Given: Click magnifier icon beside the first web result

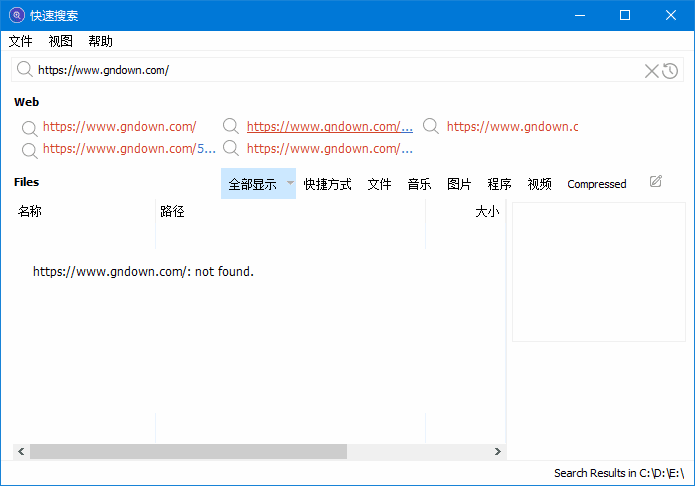Looking at the screenshot, I should point(29,128).
